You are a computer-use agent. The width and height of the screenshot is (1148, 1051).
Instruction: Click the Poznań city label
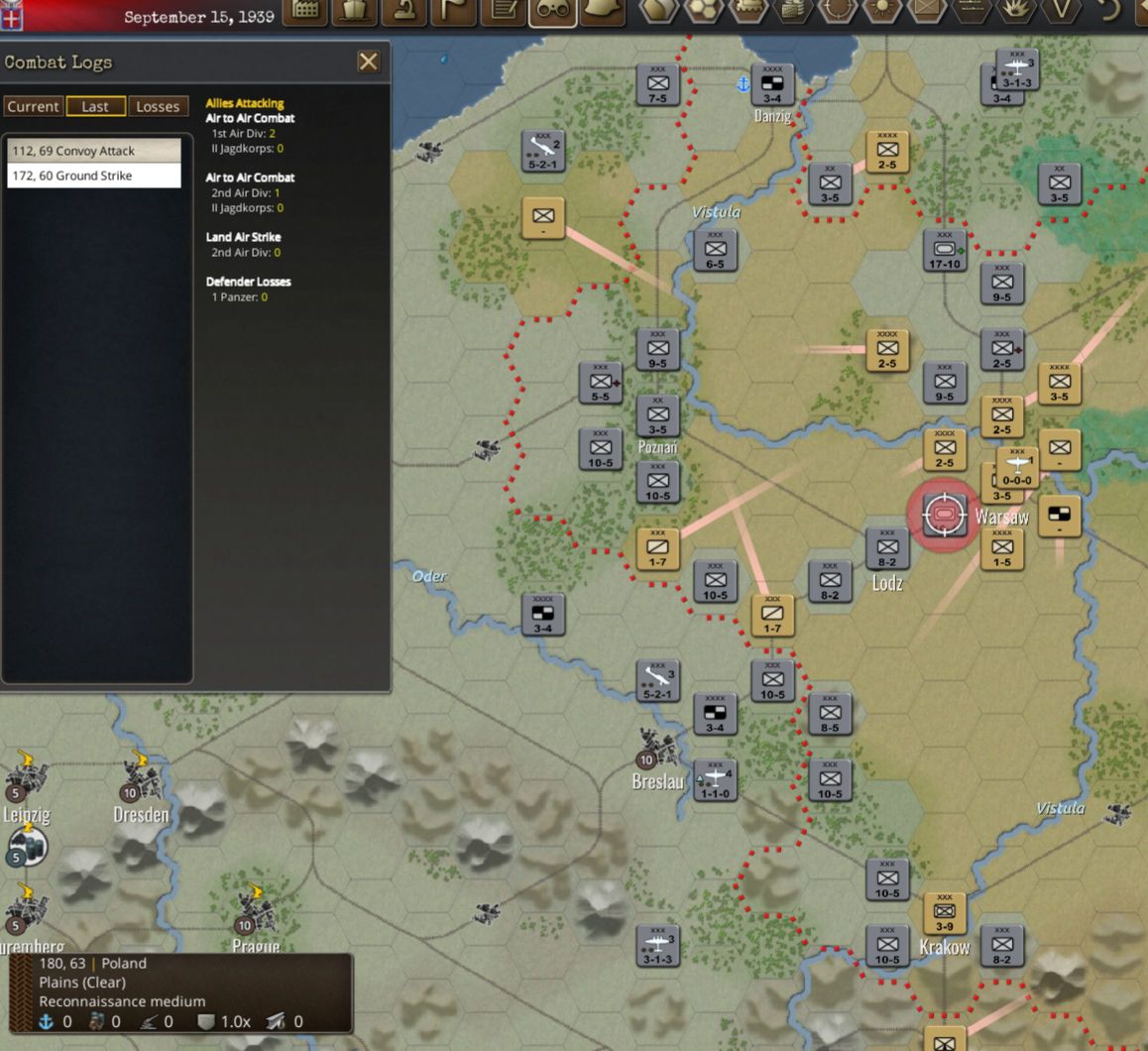pyautogui.click(x=656, y=447)
